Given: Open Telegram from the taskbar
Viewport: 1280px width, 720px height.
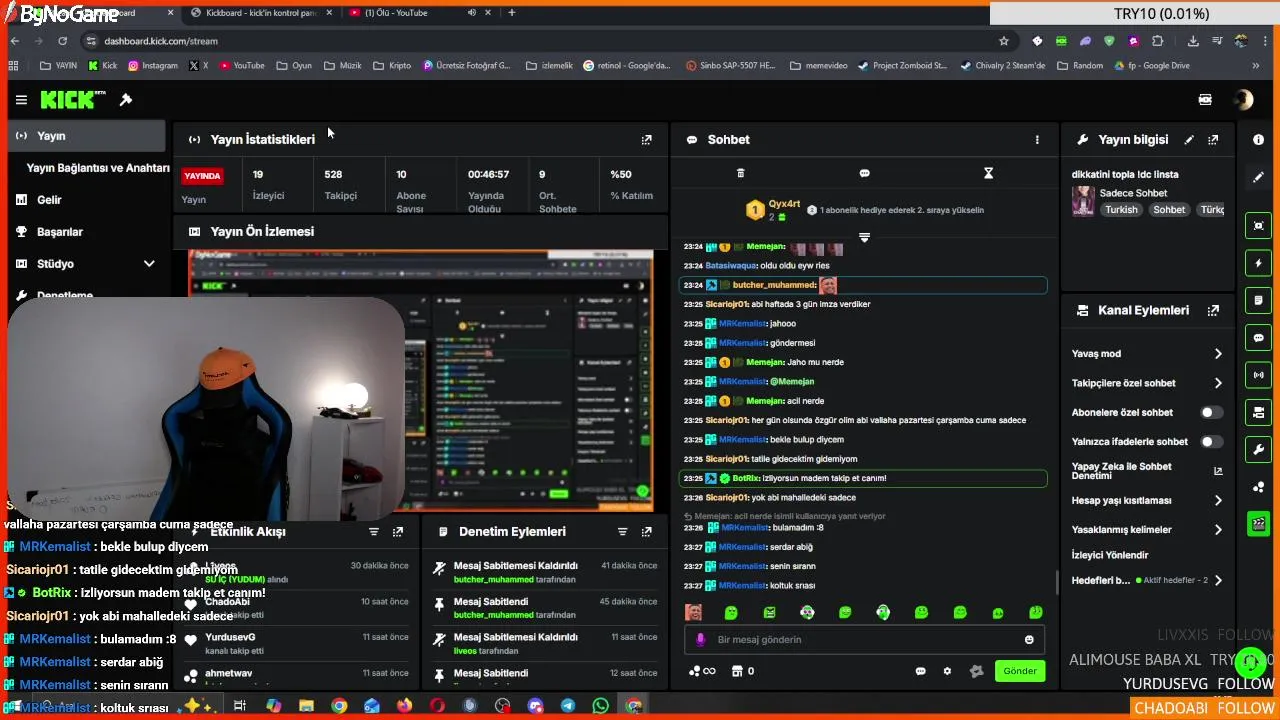Looking at the screenshot, I should click(567, 706).
